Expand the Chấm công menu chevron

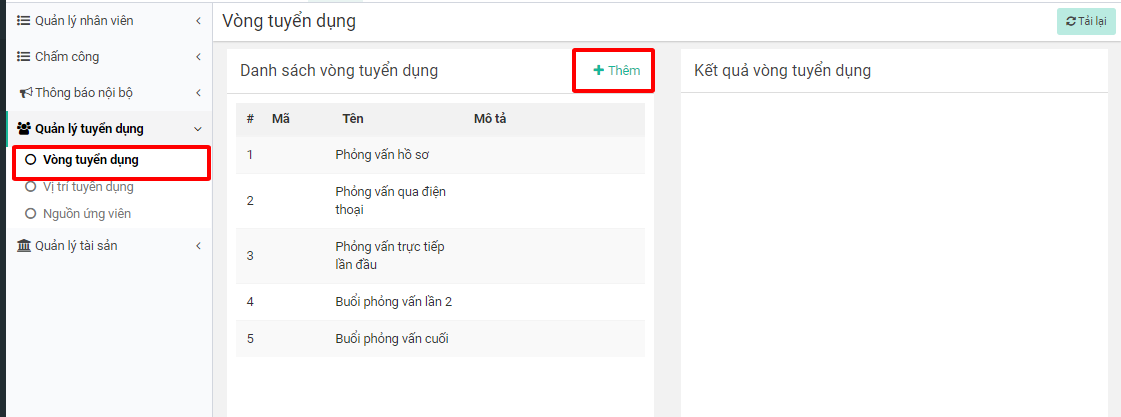[198, 57]
